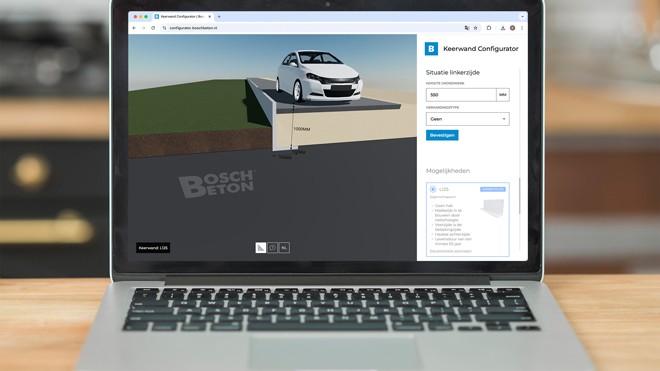Click the Hoogte grondwerk field with 550

pyautogui.click(x=461, y=95)
